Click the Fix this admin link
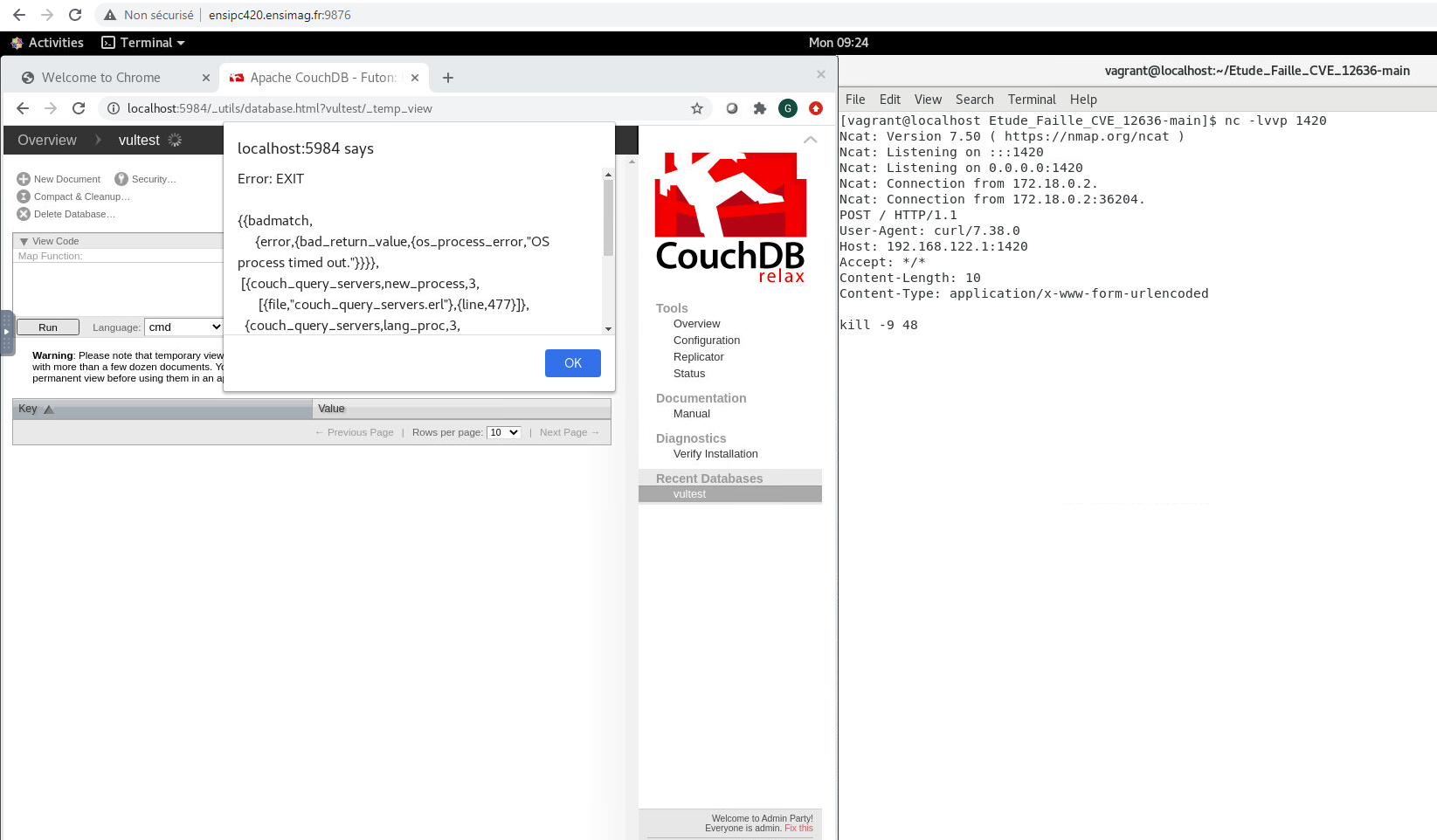Screen dimensions: 1437x840 point(798,828)
